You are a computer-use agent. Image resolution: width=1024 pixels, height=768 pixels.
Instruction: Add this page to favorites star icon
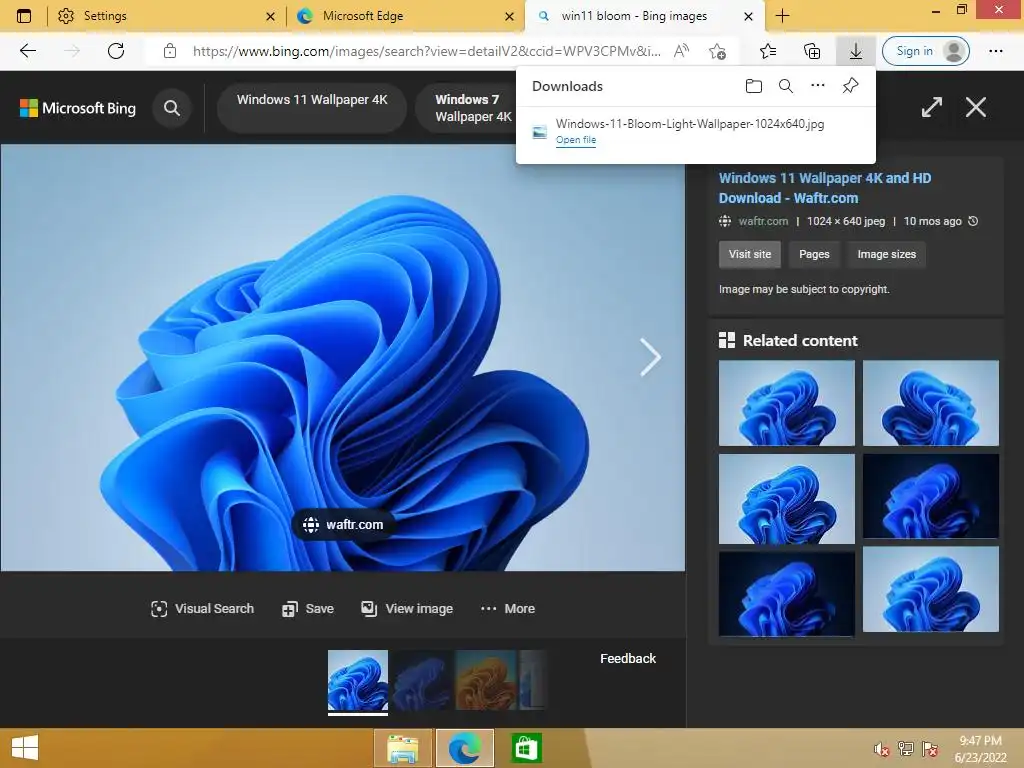(x=718, y=51)
